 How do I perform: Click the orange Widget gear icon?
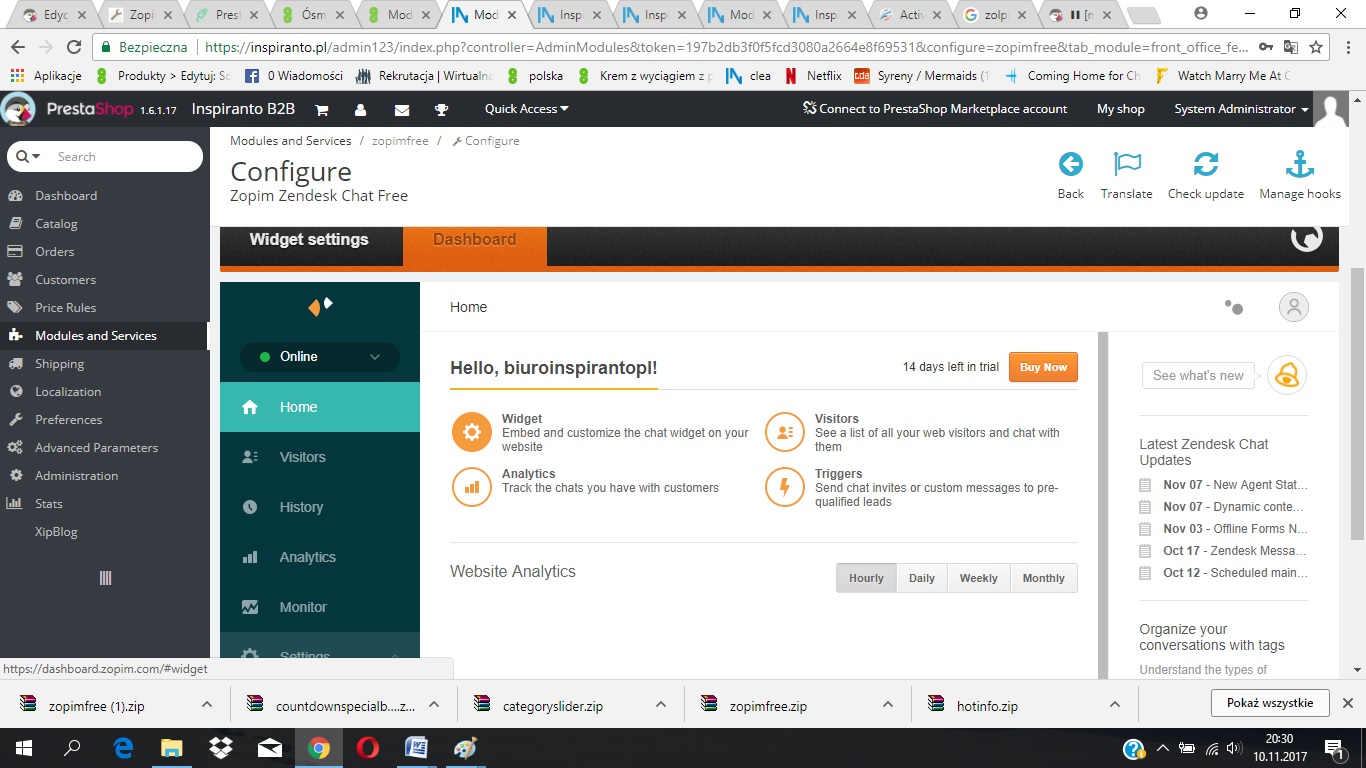pos(471,432)
